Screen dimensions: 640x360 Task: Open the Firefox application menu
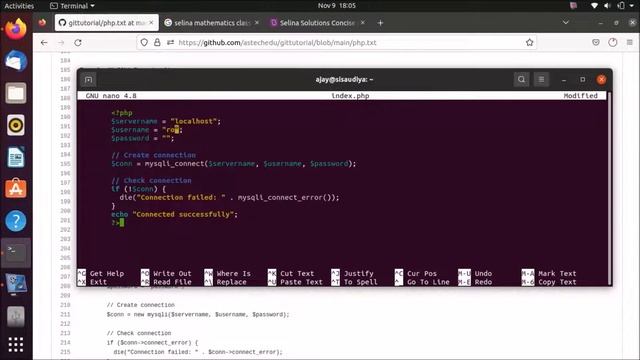(629, 42)
